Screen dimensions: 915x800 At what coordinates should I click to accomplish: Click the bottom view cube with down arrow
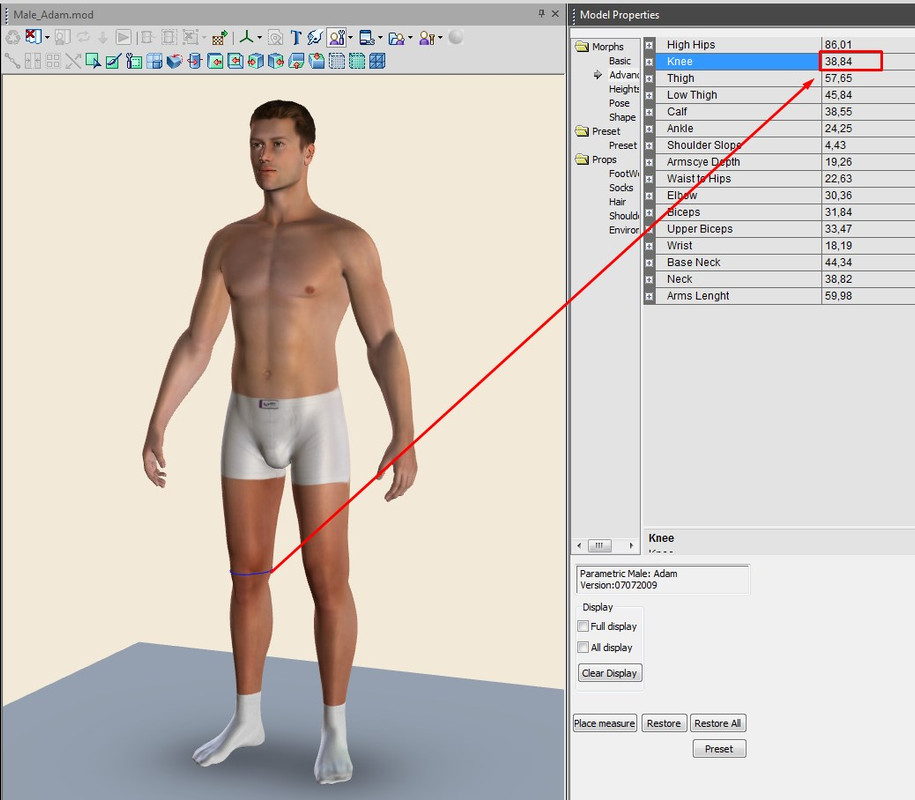coord(317,61)
